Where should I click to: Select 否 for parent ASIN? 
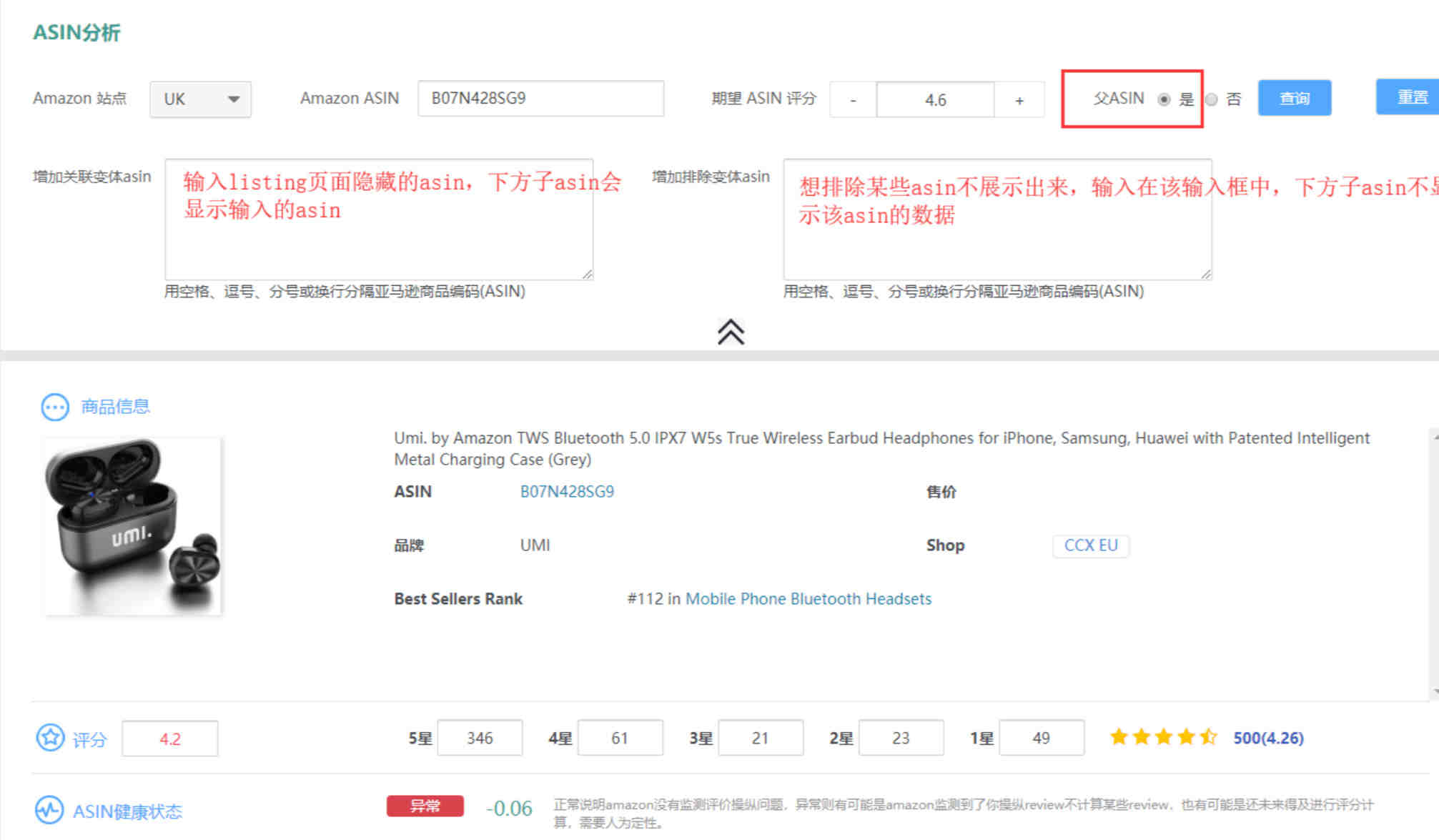(1211, 99)
